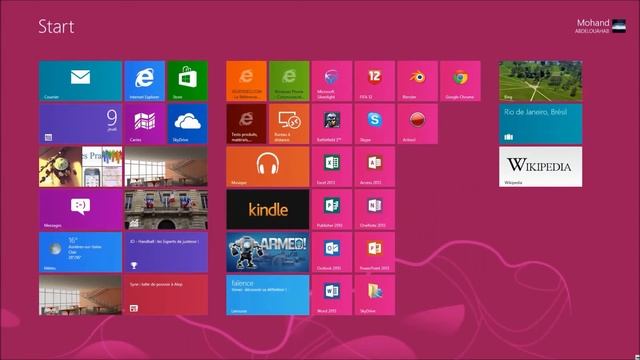Open the ARMED! game tile
This screenshot has width=640, height=360.
pos(268,252)
